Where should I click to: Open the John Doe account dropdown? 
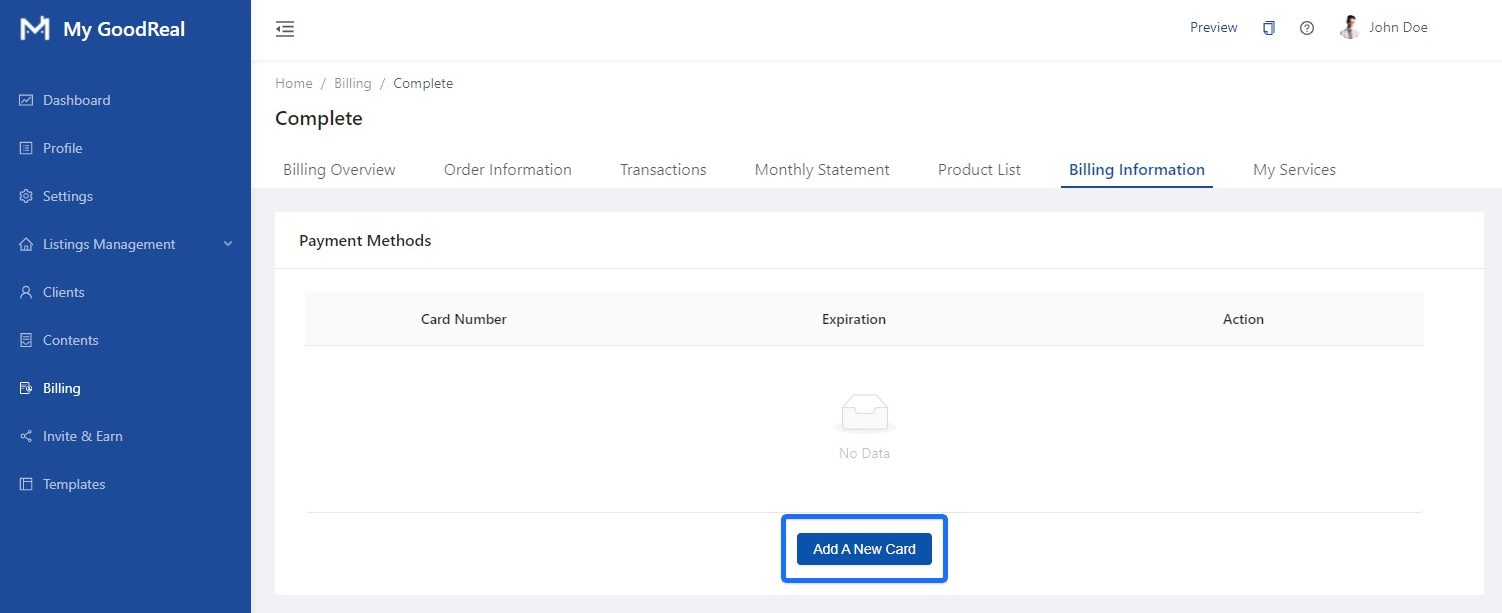tap(1384, 27)
